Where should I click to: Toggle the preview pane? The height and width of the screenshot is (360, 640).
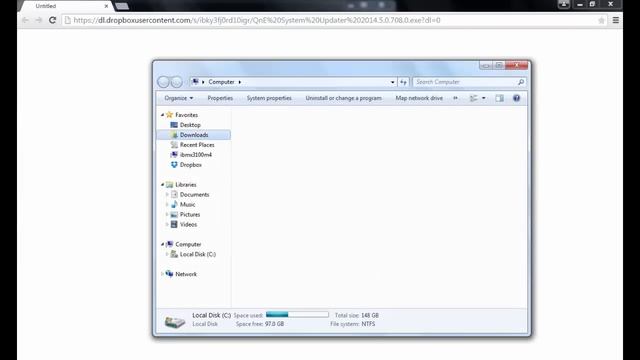499,98
